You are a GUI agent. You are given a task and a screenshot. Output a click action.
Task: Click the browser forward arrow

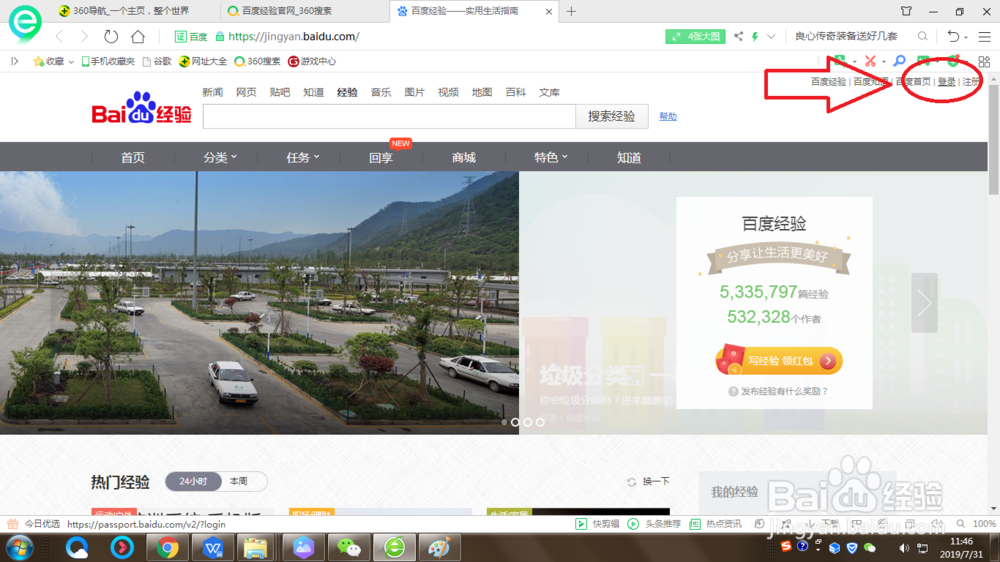coord(84,36)
